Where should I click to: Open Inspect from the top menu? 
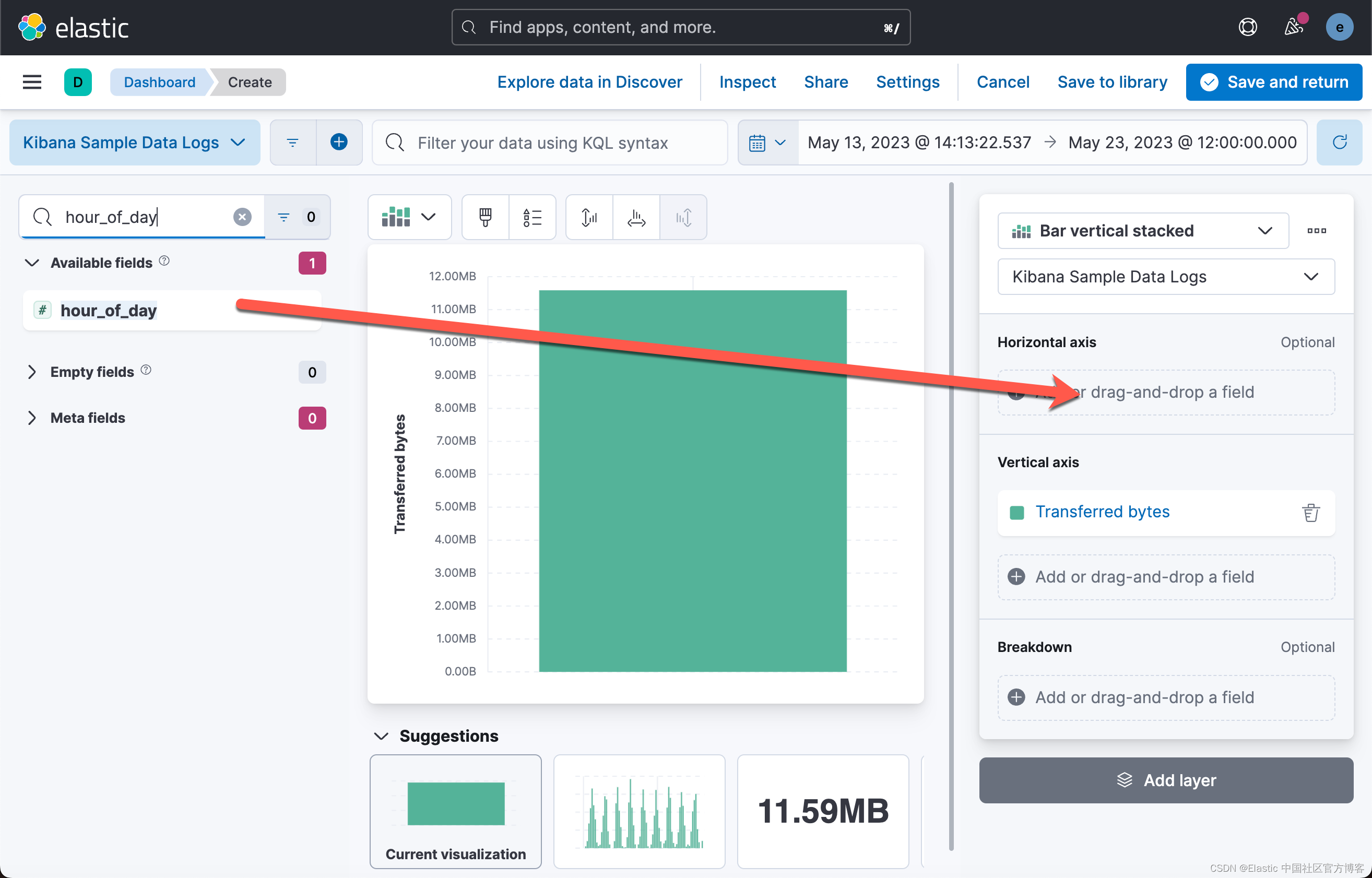point(747,82)
